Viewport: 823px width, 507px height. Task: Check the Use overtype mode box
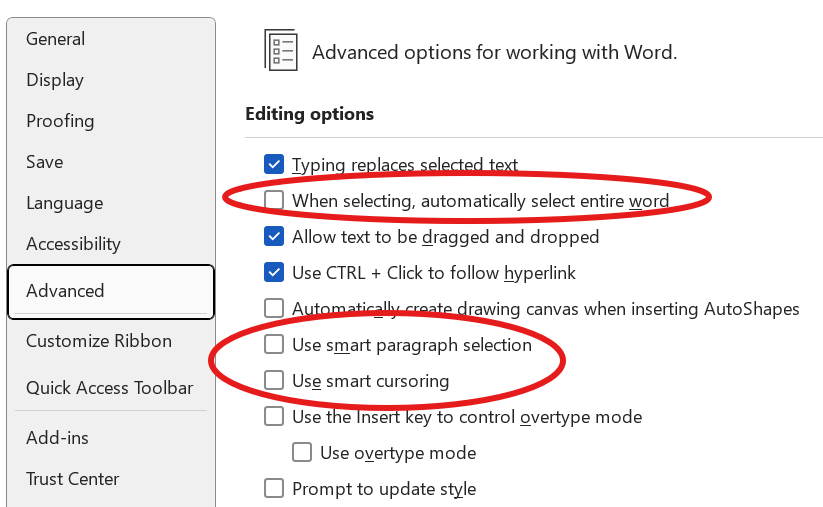pyautogui.click(x=302, y=452)
